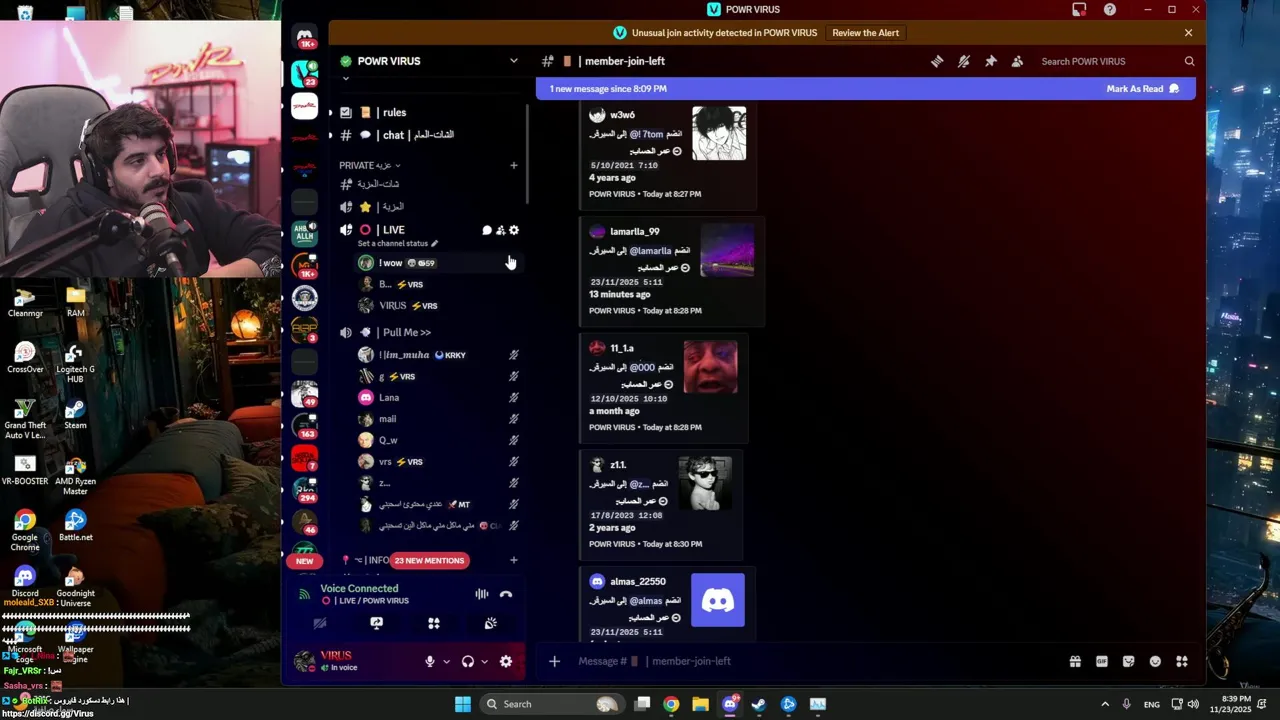Open File Explorer from the taskbar
Viewport: 1280px width, 720px height.
point(701,704)
